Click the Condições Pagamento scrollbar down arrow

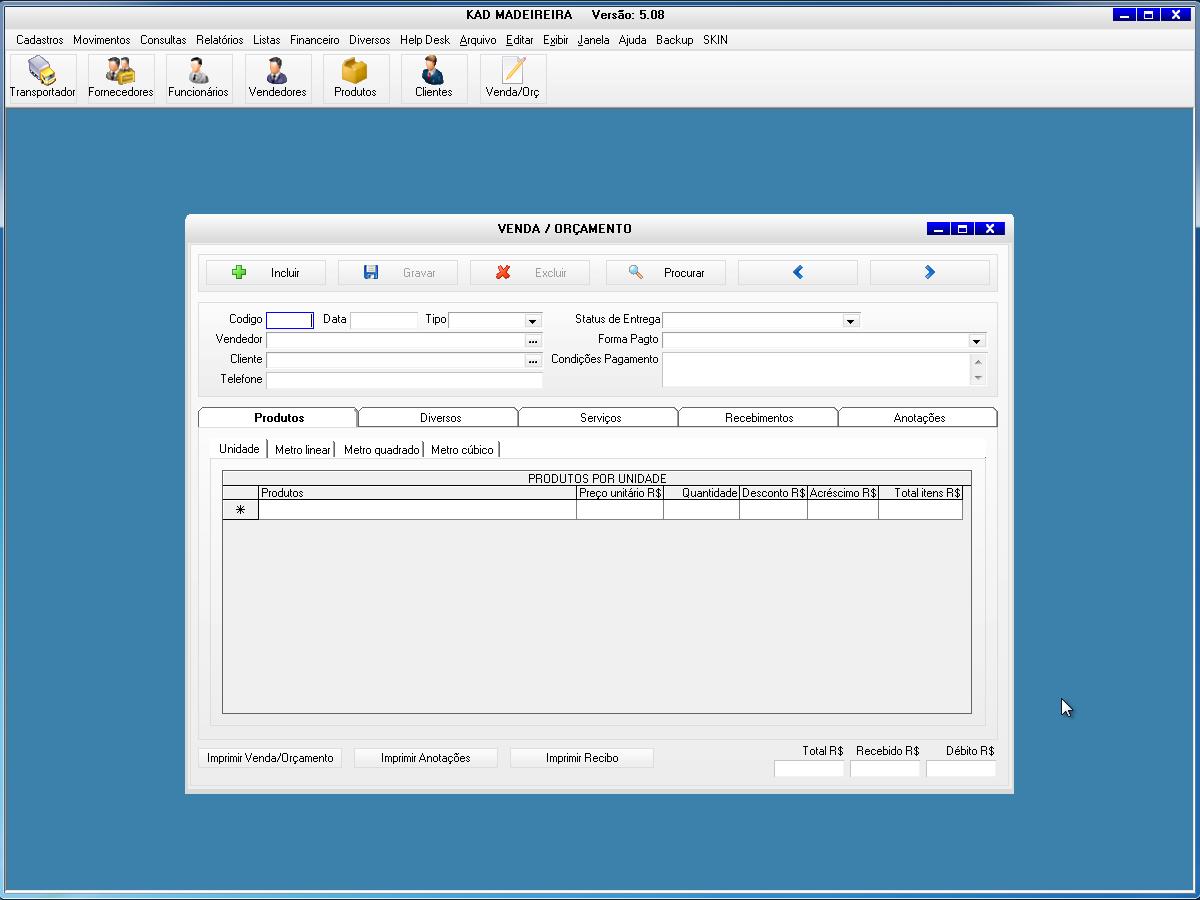click(x=978, y=378)
